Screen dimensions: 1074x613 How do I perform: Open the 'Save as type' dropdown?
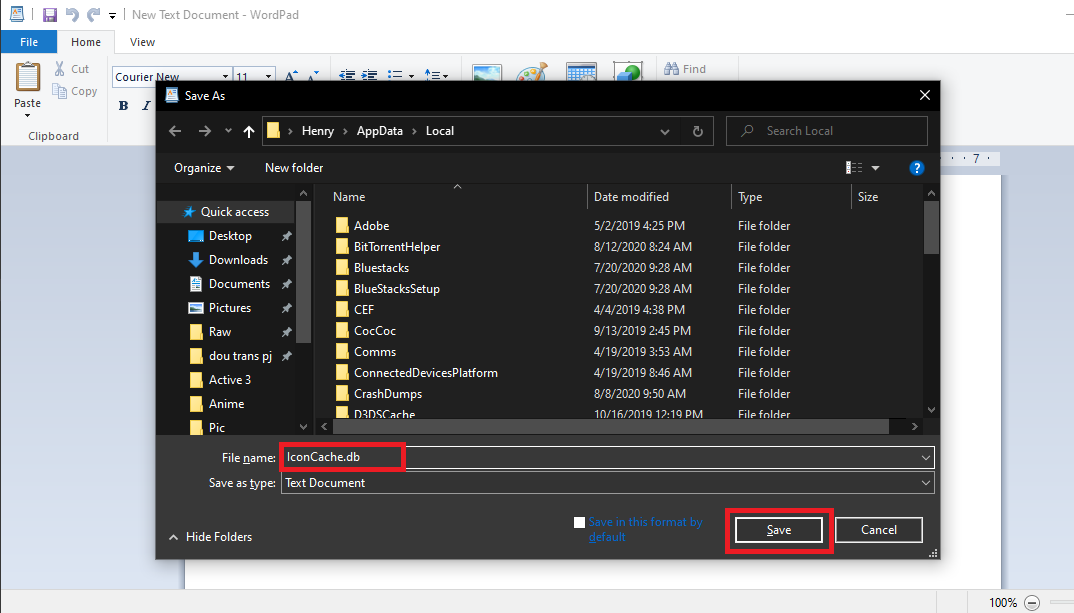(921, 483)
